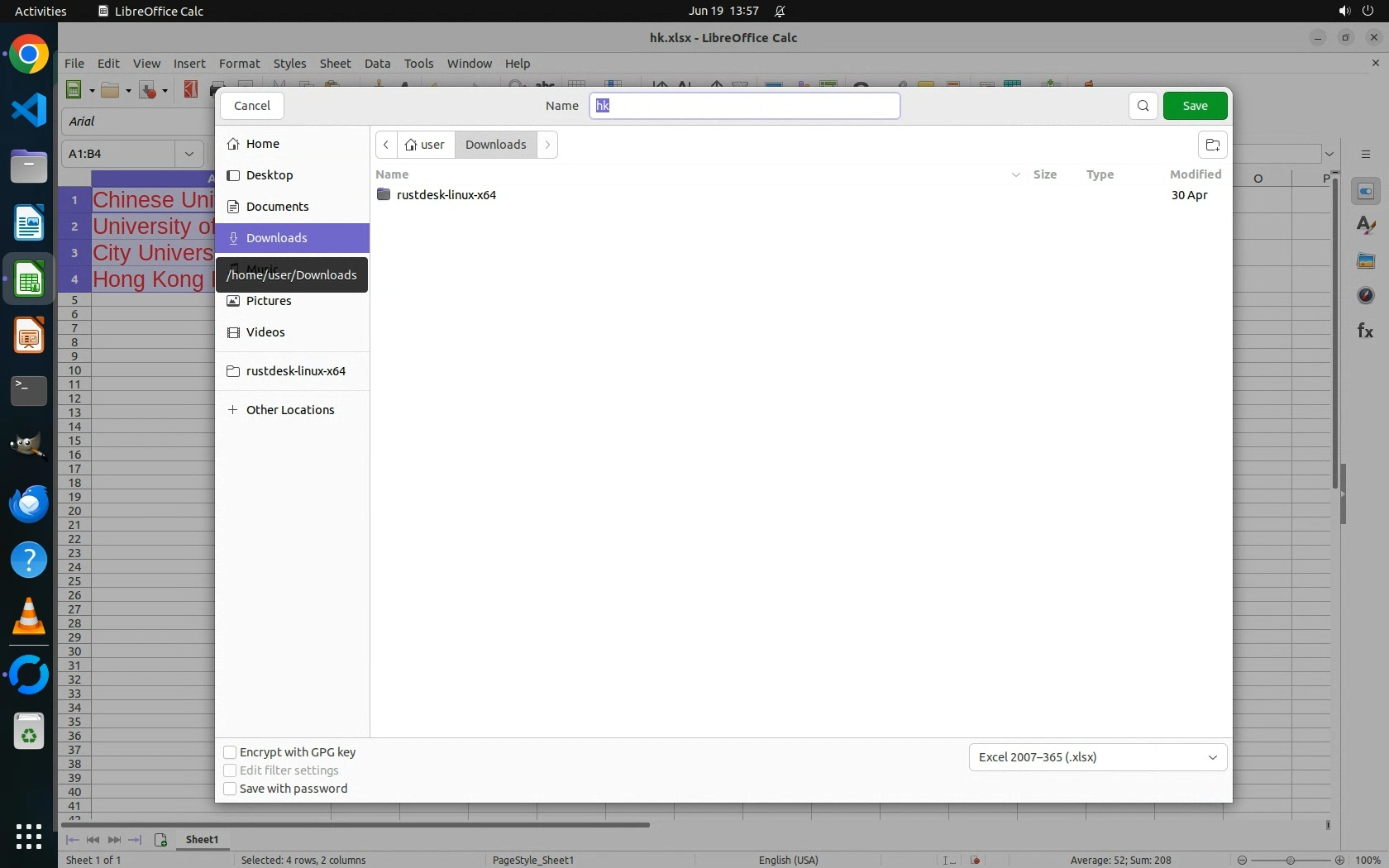Toggle Edit filter settings checkbox
1389x868 pixels.
click(230, 770)
